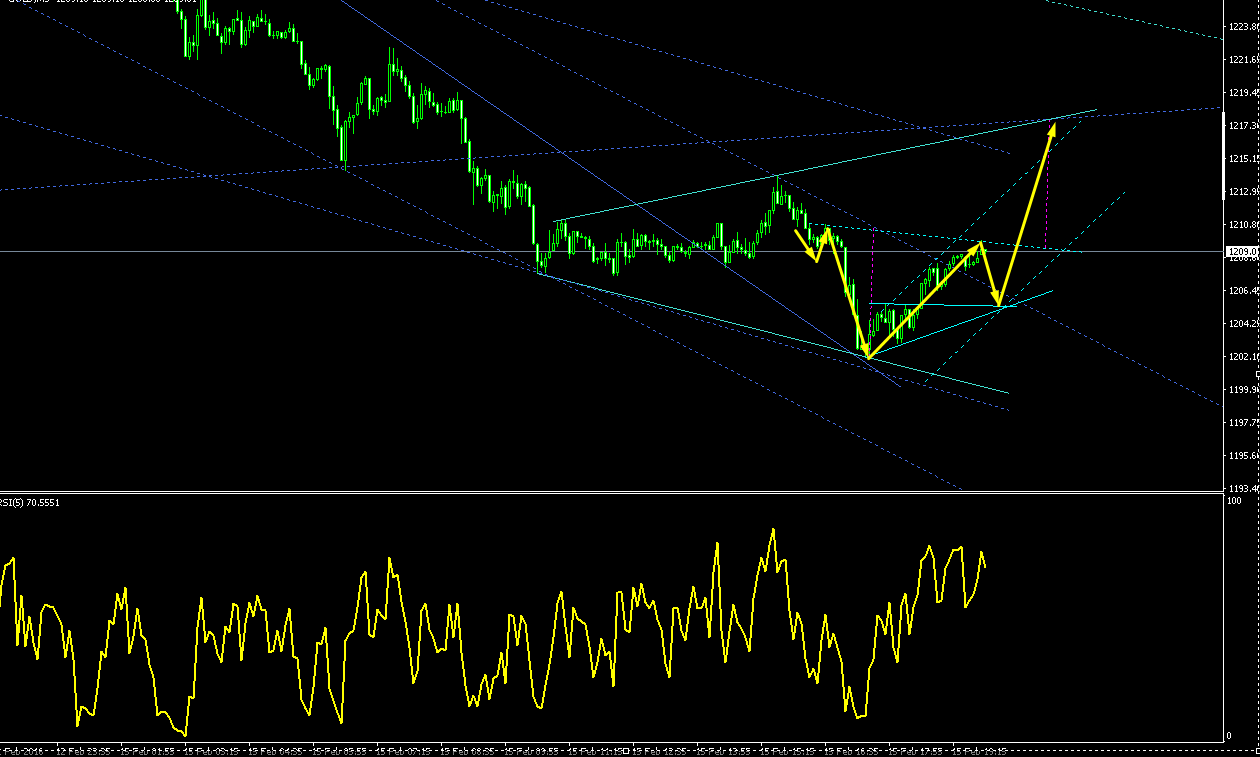This screenshot has height=757, width=1260.
Task: Click the RSI scale value 0
Action: 1231,736
